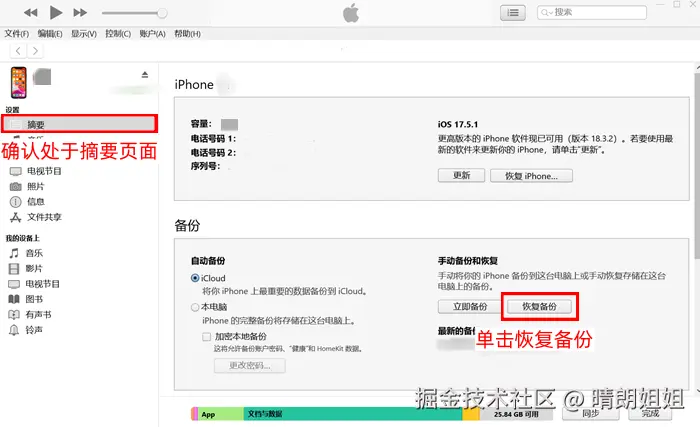
Task: Click the rewind previous track button
Action: pyautogui.click(x=30, y=13)
